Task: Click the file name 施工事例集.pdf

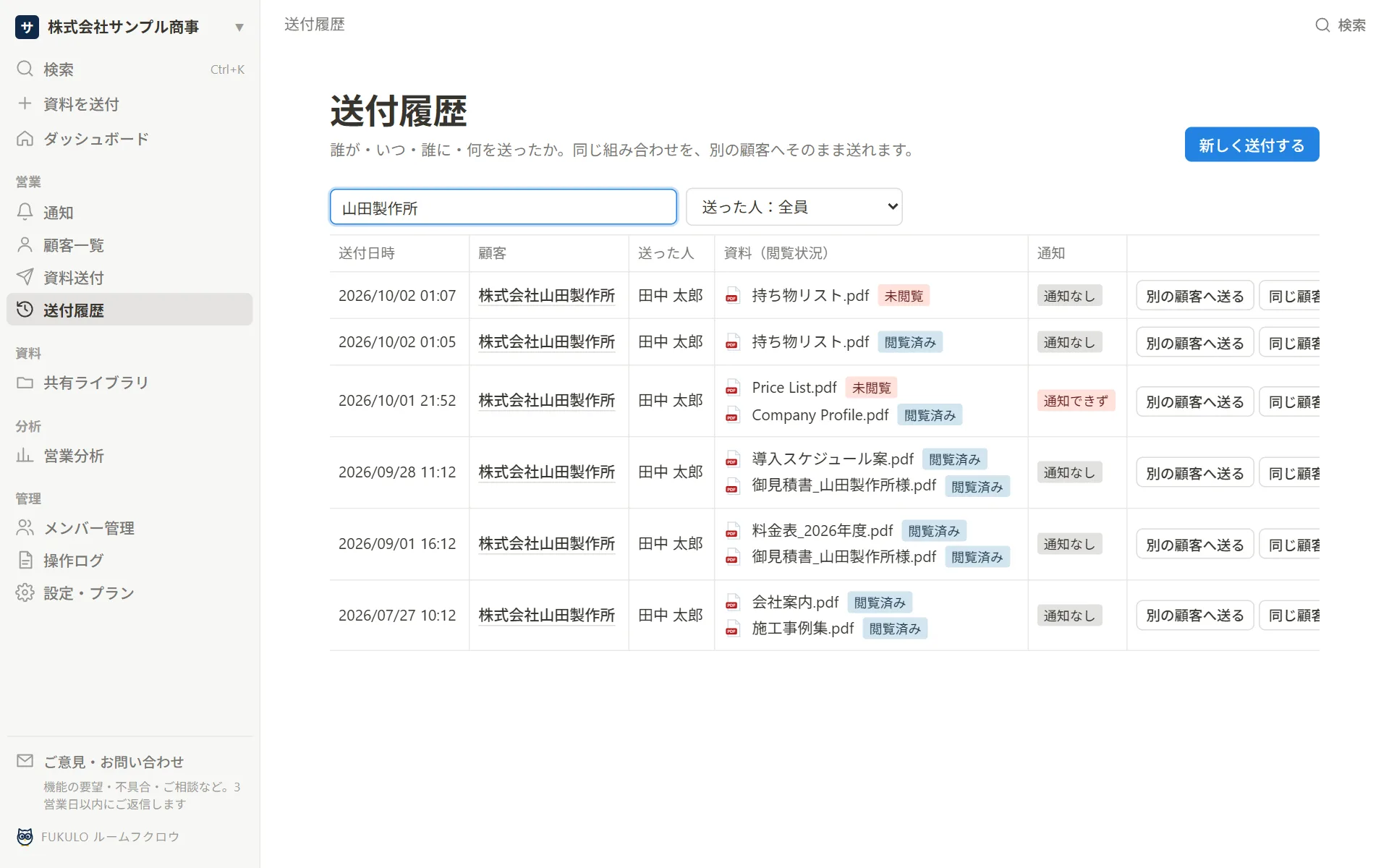Action: [803, 628]
